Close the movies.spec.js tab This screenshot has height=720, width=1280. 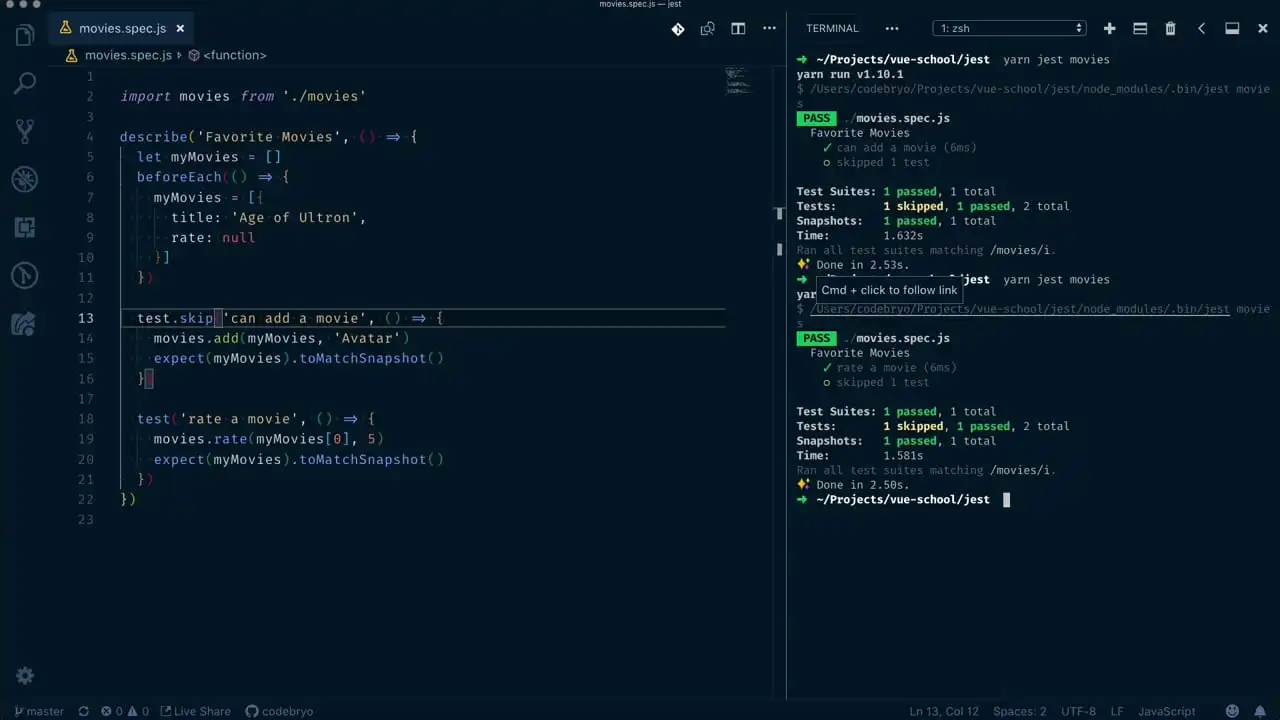tap(180, 29)
